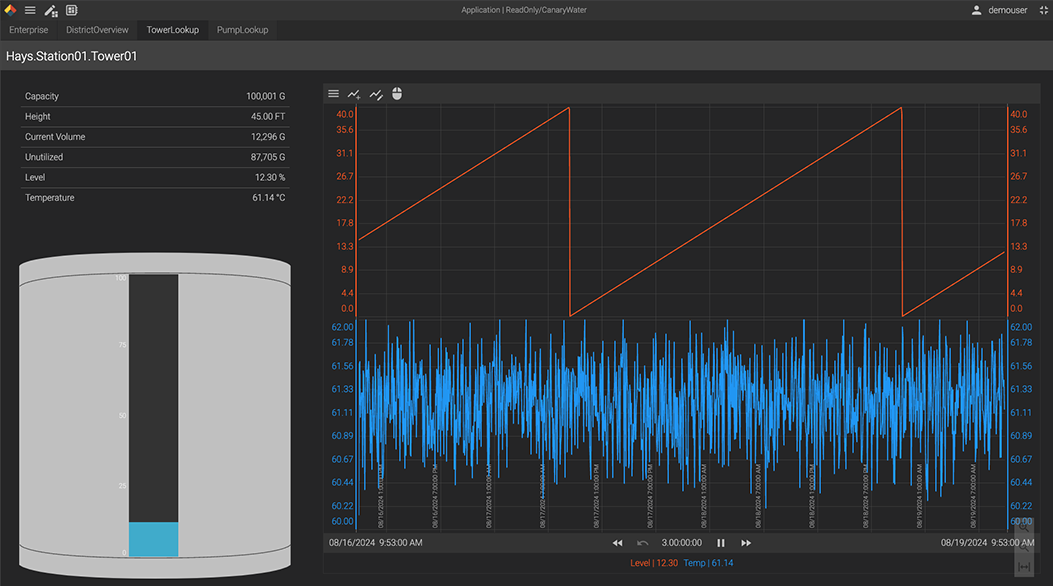Click the demouser username label

[1007, 10]
